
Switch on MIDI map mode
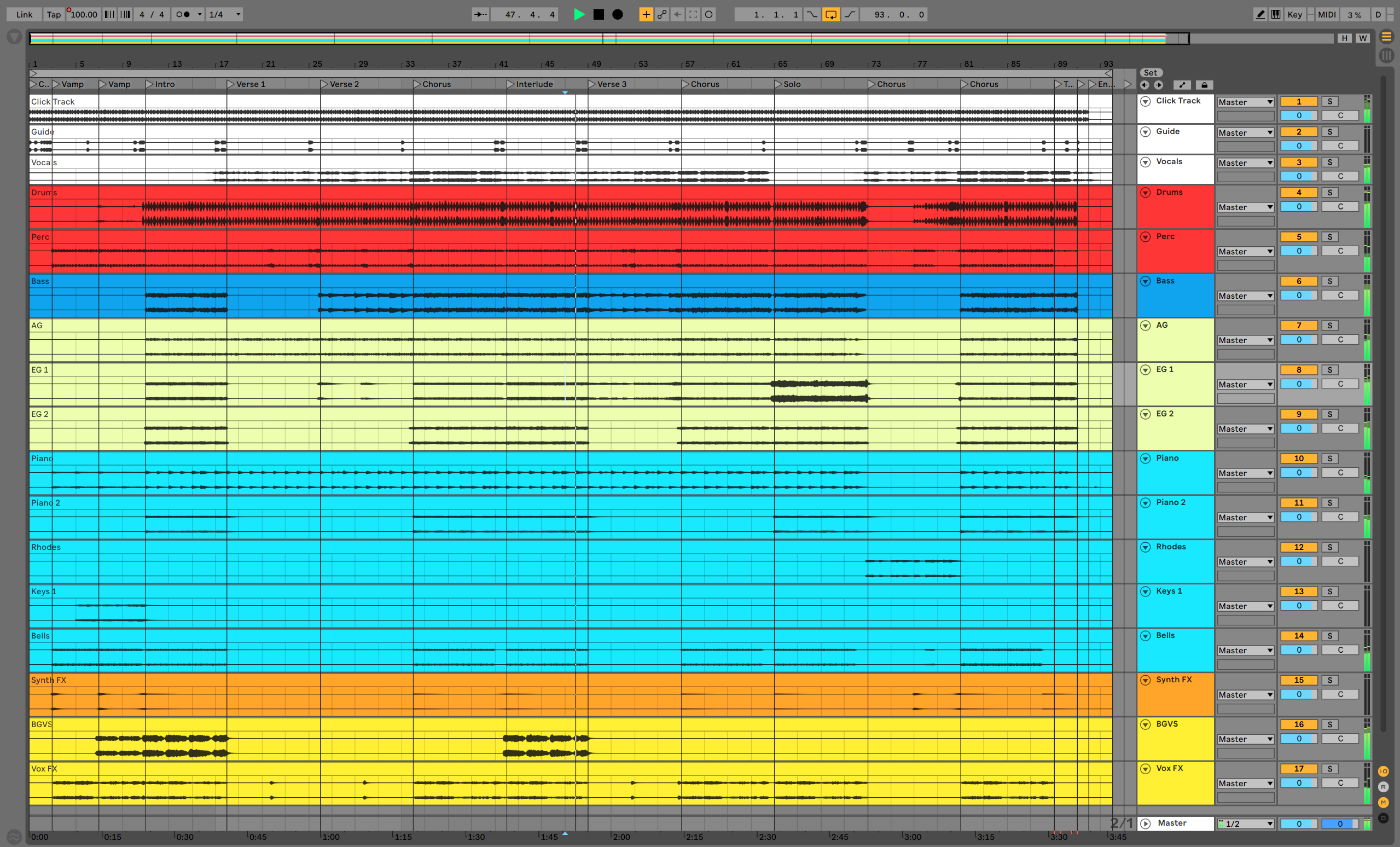pyautogui.click(x=1326, y=15)
